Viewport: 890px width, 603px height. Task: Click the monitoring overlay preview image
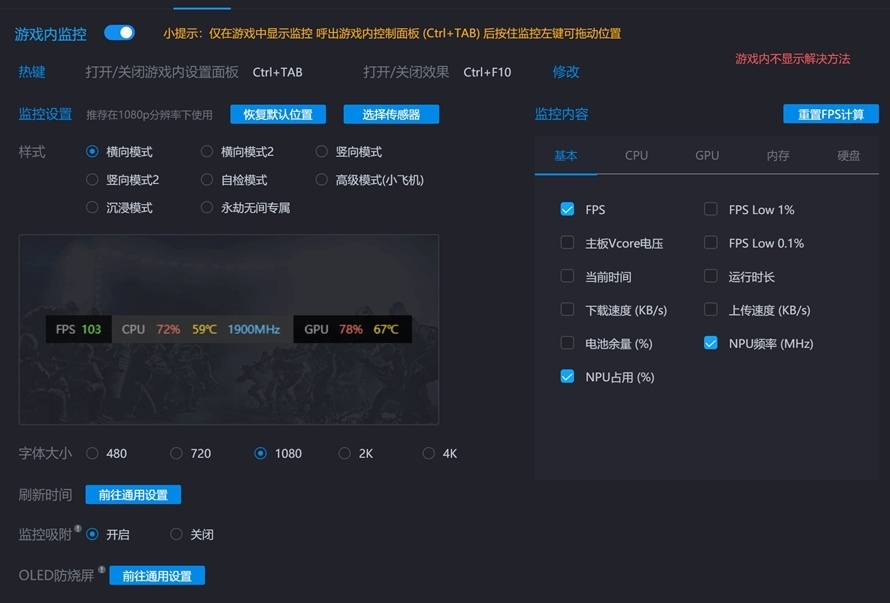point(229,328)
